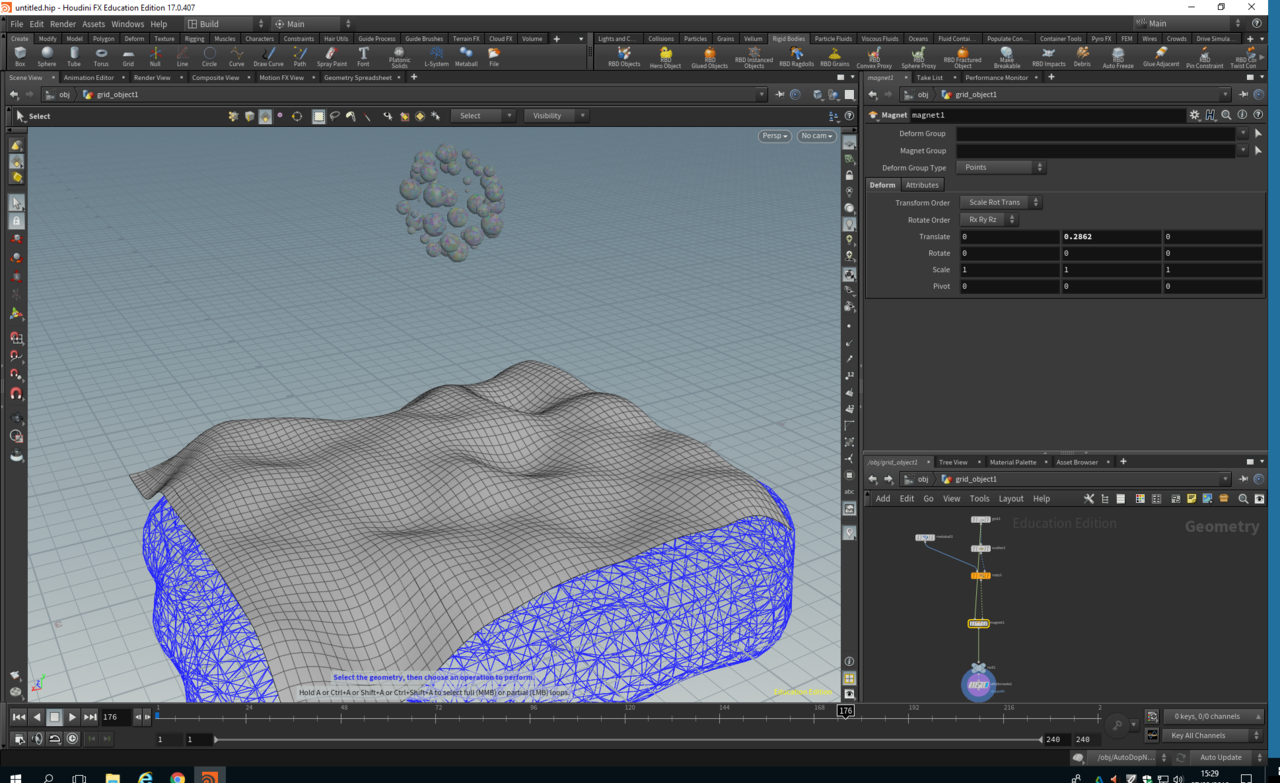This screenshot has height=783, width=1280.
Task: Click the Glue Adjacent shelf tool
Action: 1160,57
